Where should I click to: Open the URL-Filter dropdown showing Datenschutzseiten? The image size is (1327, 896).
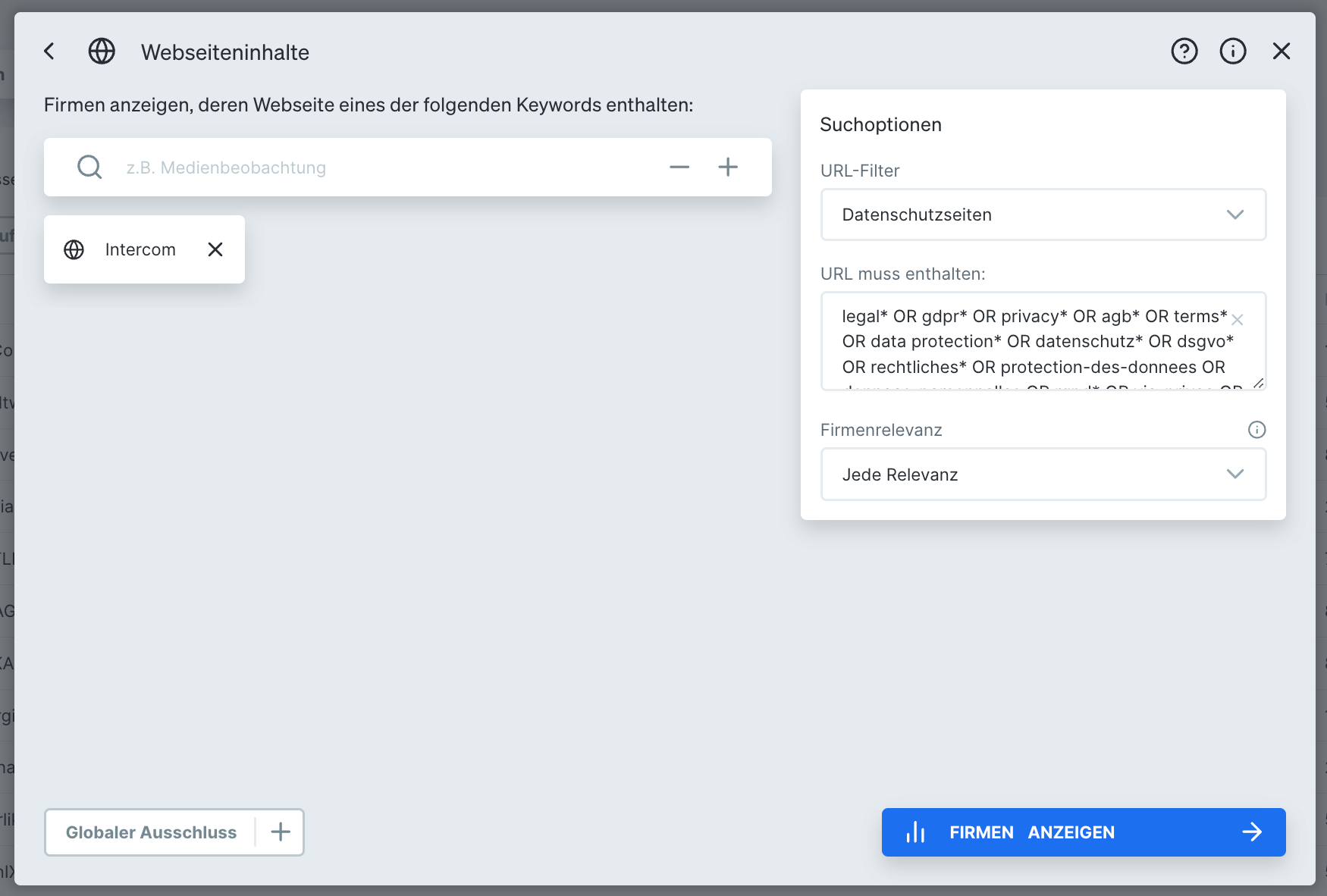[1043, 215]
